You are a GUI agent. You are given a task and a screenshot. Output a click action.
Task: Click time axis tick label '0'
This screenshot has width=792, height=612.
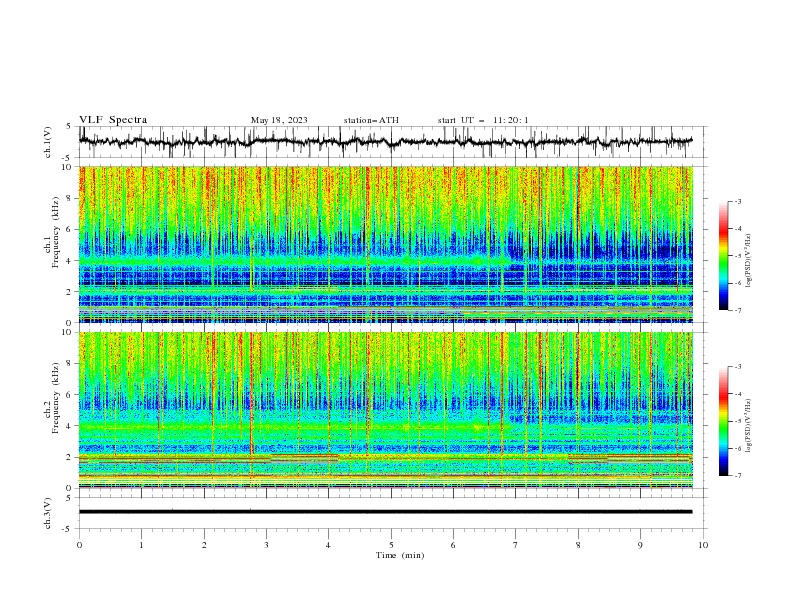(x=79, y=545)
